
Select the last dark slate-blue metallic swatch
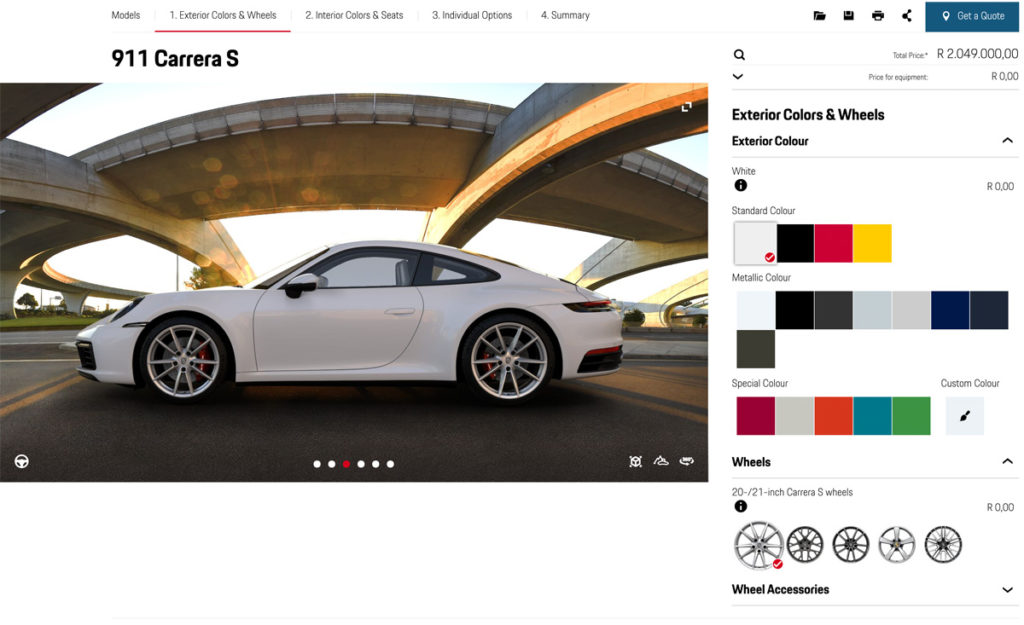pos(989,310)
